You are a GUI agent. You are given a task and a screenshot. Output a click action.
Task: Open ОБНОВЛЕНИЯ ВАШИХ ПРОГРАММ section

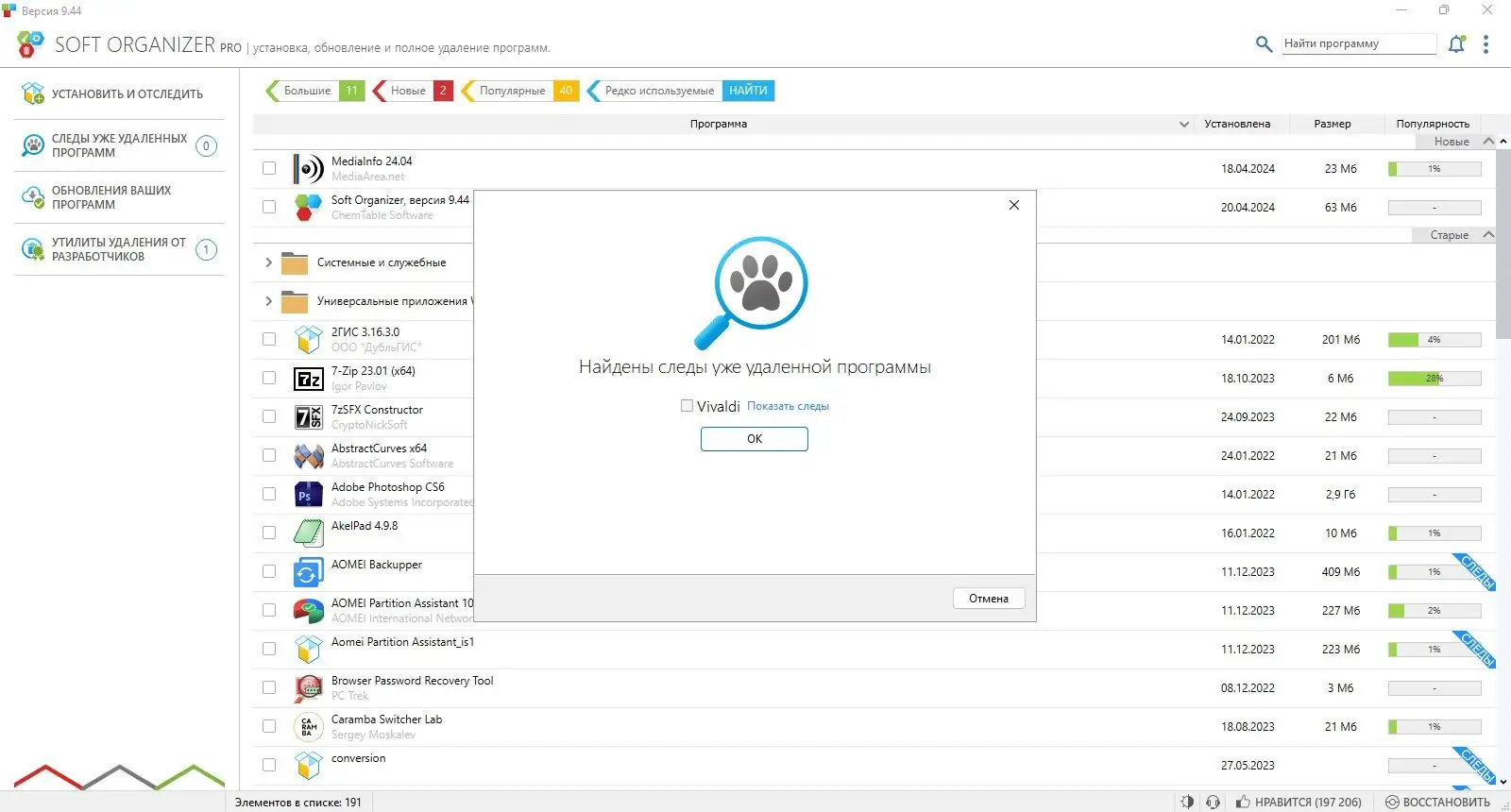coord(120,197)
